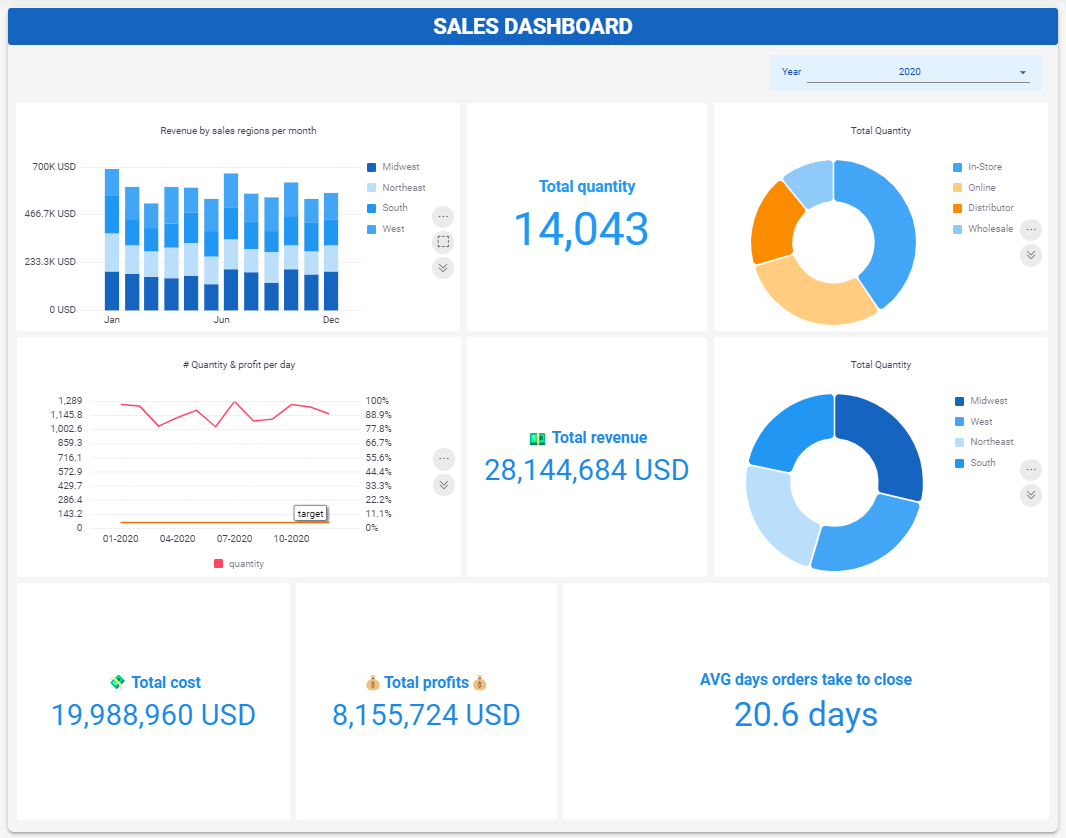Image resolution: width=1066 pixels, height=838 pixels.
Task: Click the selection box icon on revenue chart
Action: click(x=443, y=242)
